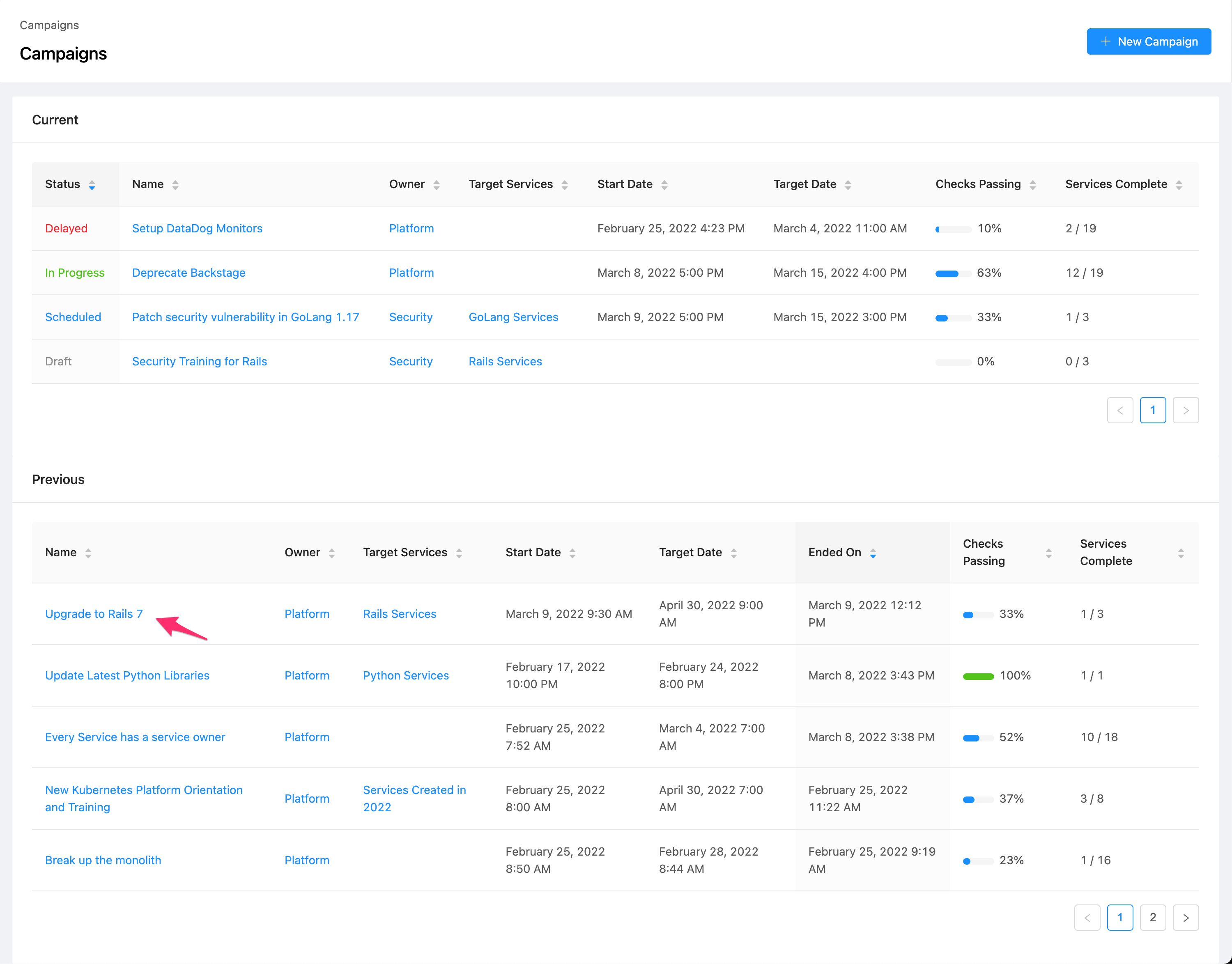Click Platform owner of Upgrade to Rails 7
This screenshot has width=1232, height=964.
307,614
